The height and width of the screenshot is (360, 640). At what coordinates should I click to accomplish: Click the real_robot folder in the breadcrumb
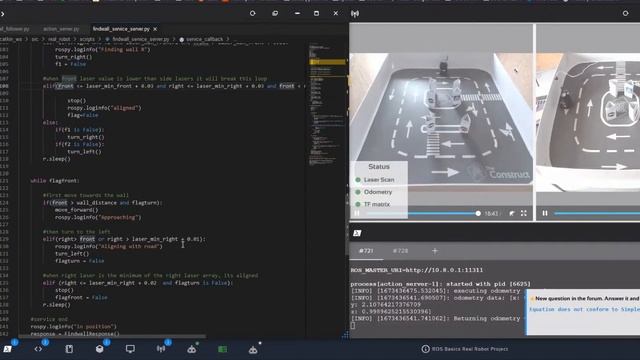(x=59, y=39)
